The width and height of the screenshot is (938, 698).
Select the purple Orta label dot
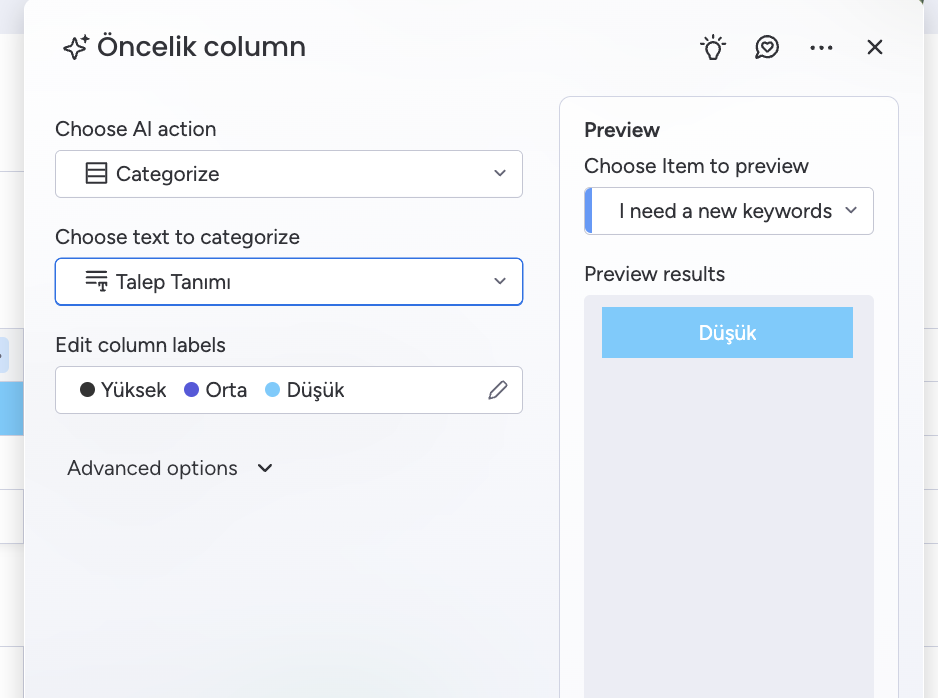pos(191,390)
